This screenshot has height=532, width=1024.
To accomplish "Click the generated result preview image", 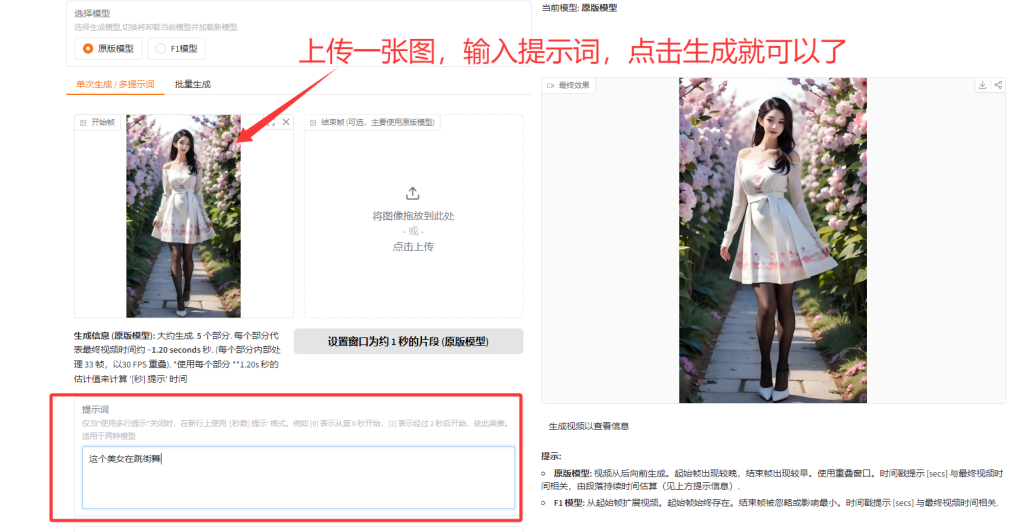I will [773, 240].
